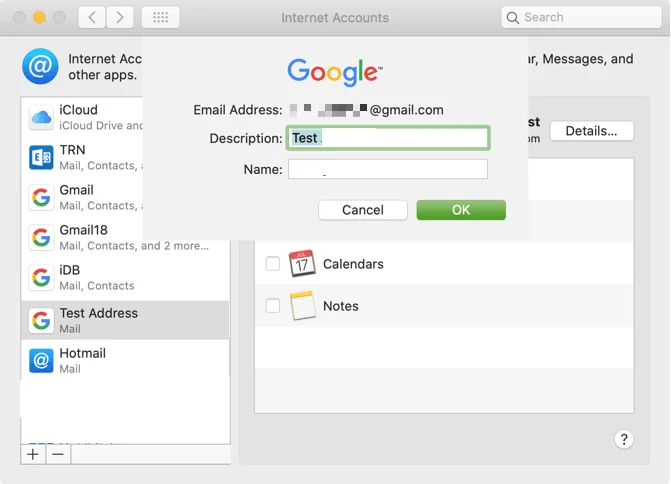Click the Google logo in dialog
671x484 pixels.
point(335,72)
